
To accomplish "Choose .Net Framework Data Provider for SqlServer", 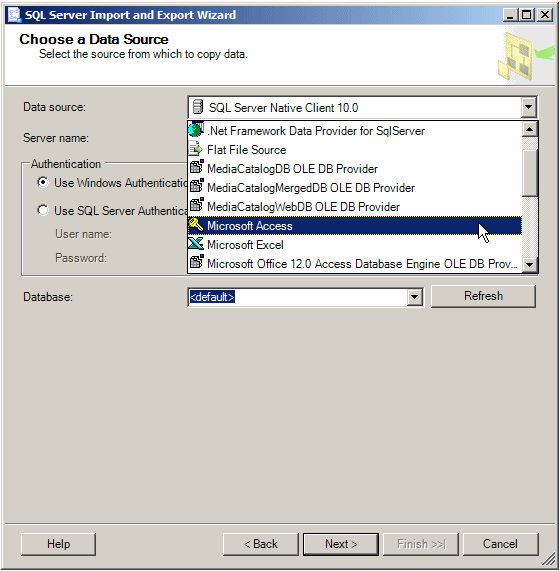I will coord(355,130).
